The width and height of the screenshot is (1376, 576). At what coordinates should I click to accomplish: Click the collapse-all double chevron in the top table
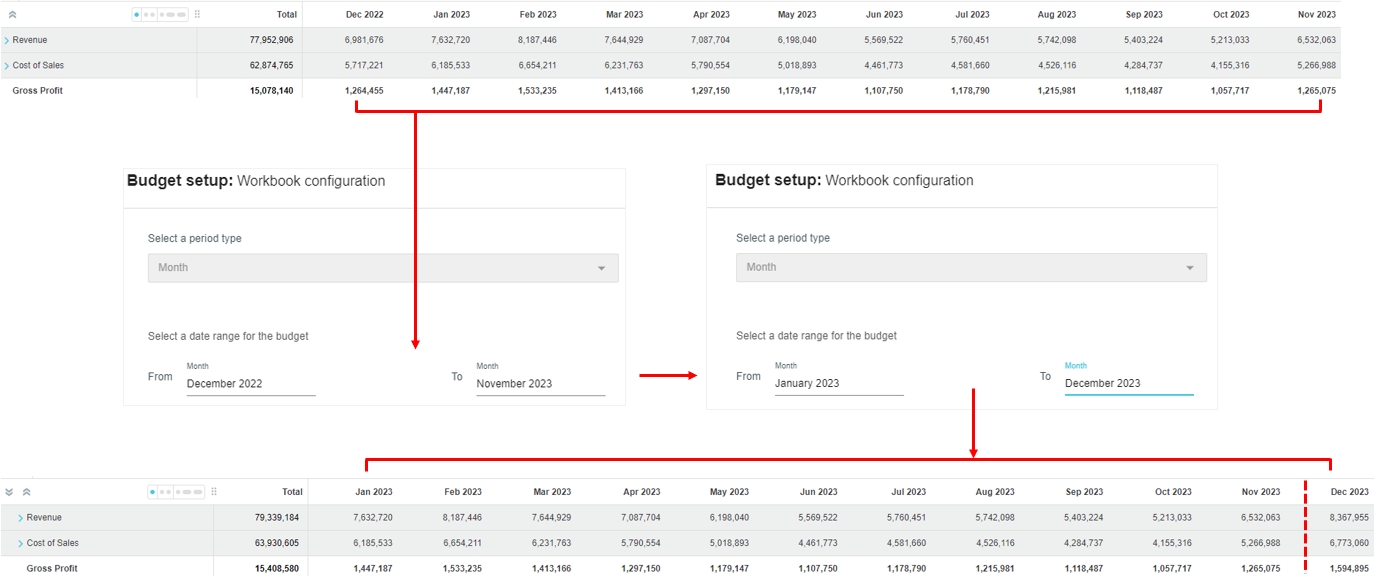(12, 15)
